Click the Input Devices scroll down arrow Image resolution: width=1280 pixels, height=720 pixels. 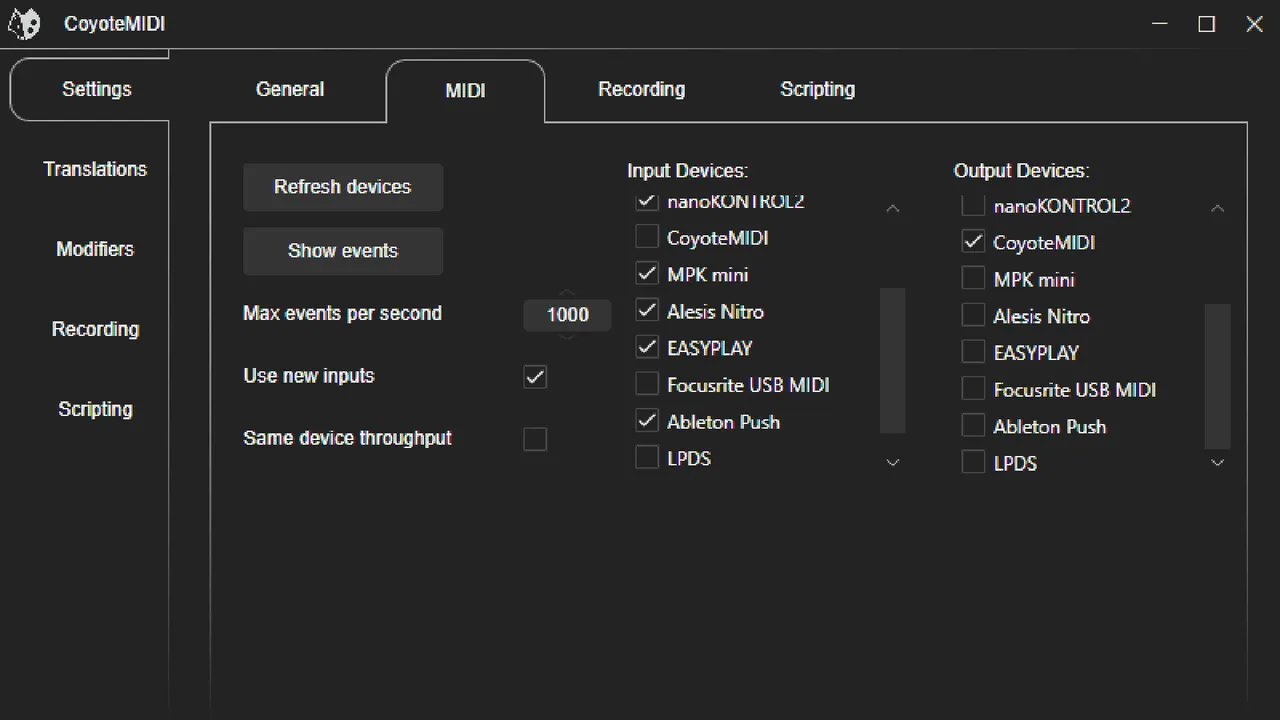coord(893,462)
